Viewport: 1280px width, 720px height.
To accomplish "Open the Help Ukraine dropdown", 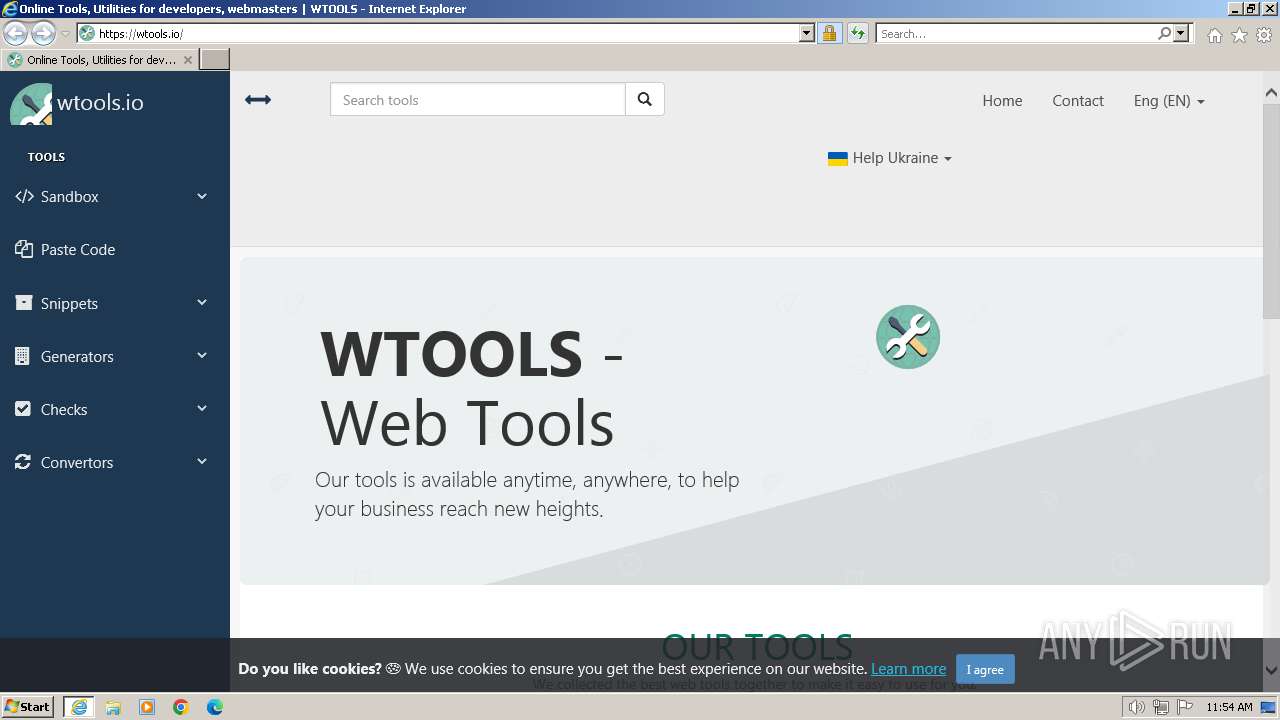I will 890,158.
